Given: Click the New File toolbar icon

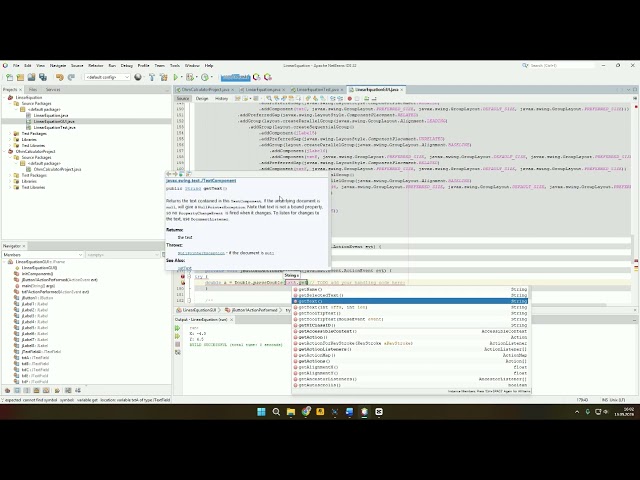Looking at the screenshot, I should click(9, 77).
